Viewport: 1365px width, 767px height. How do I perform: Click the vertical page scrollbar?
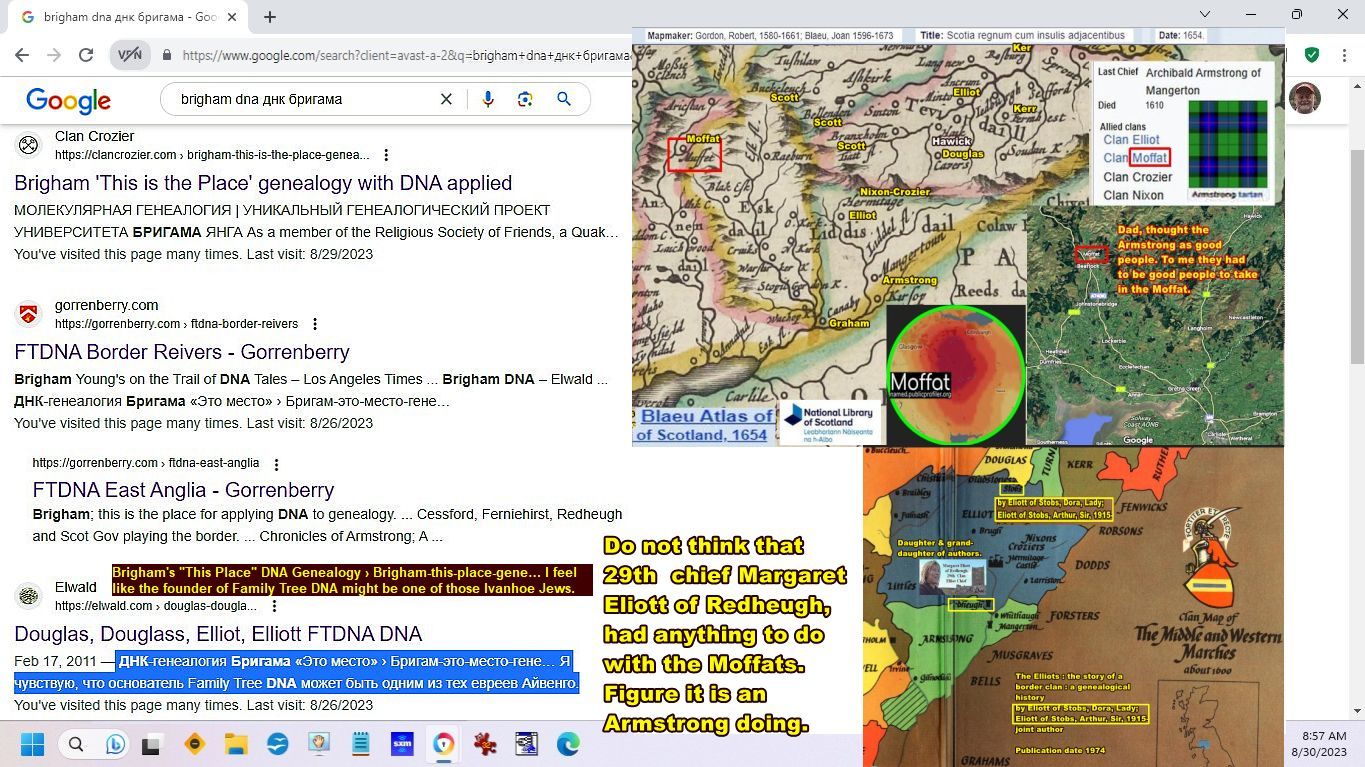click(1356, 255)
